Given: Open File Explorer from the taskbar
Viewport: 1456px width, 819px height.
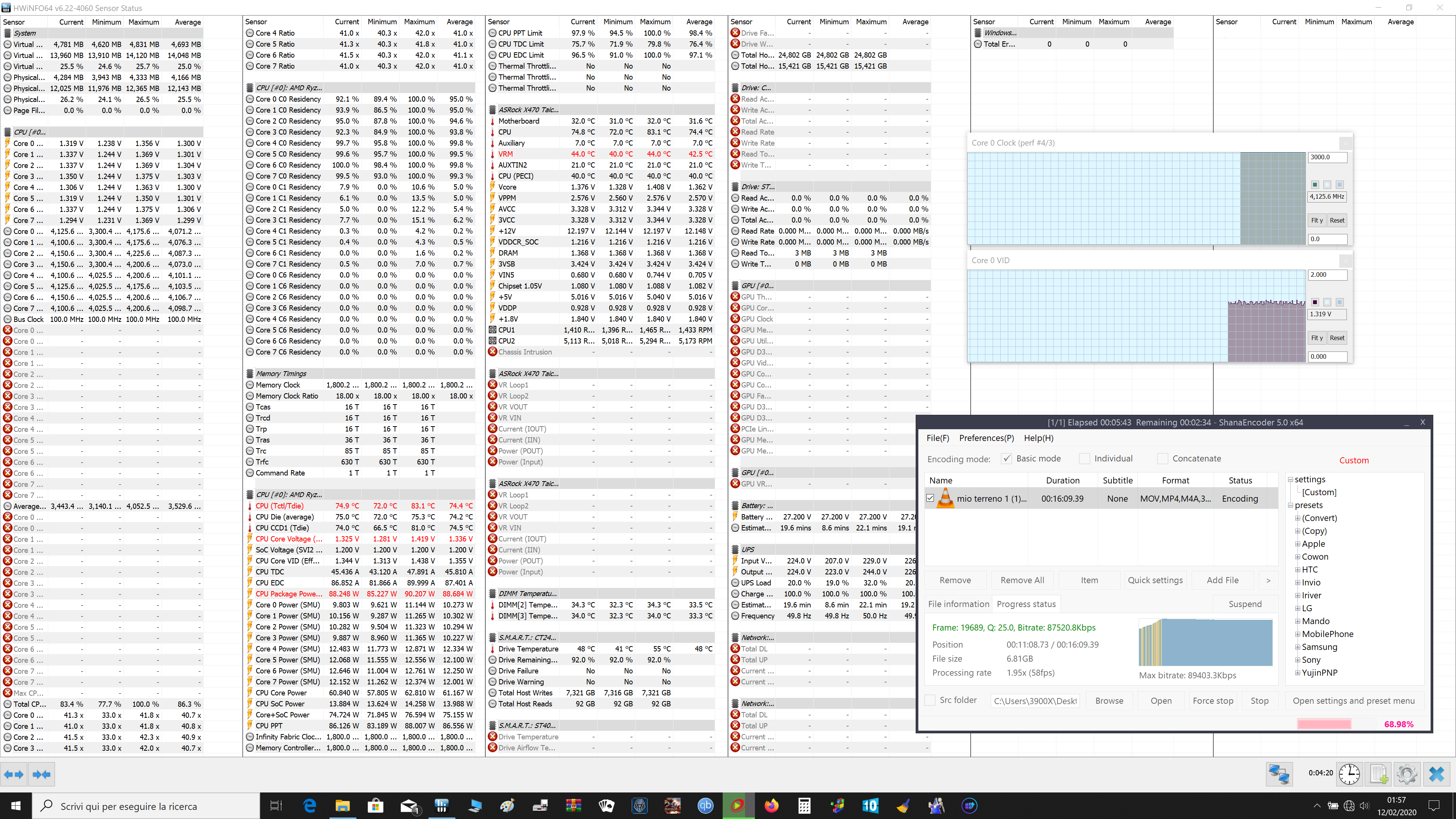Looking at the screenshot, I should (x=342, y=806).
